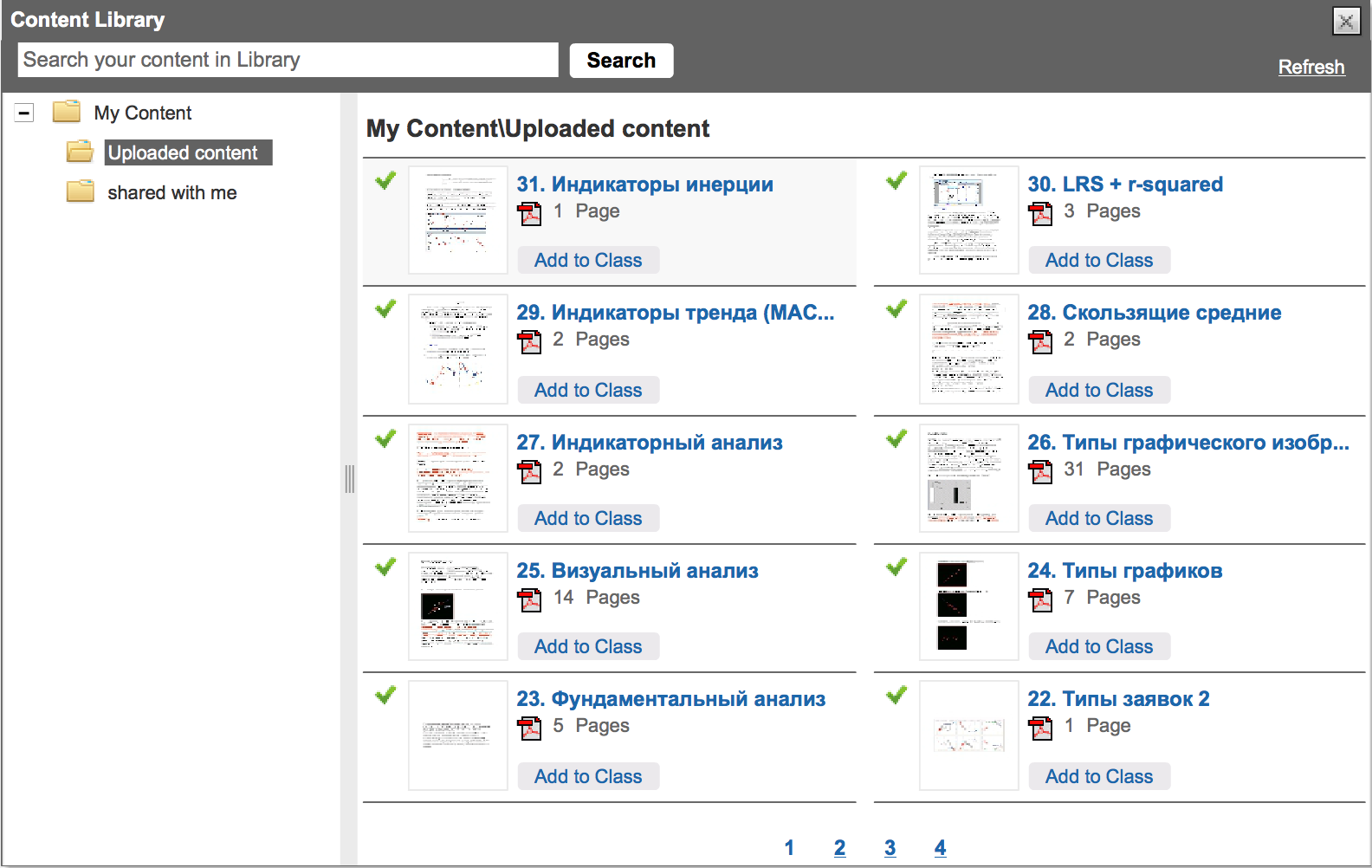This screenshot has height=868, width=1372.
Task: Toggle the green checkmark beside 28. Скользящие средние
Action: click(x=896, y=308)
